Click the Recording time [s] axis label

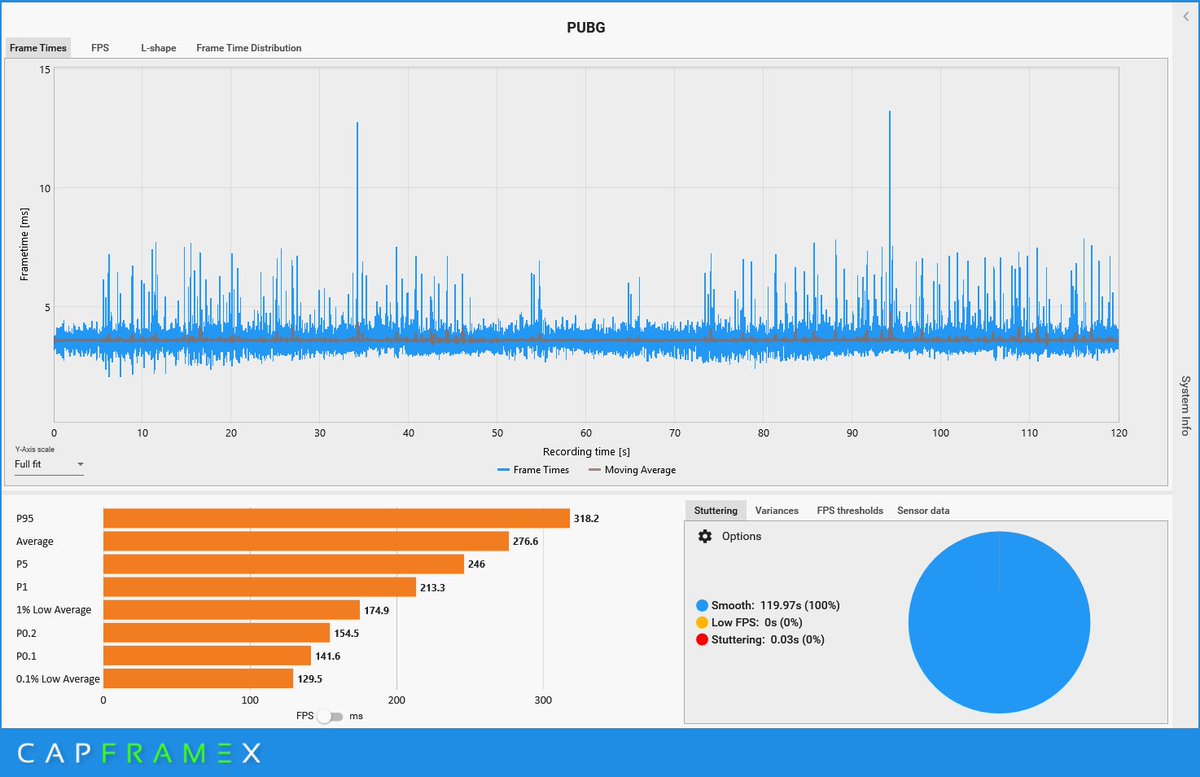(586, 452)
